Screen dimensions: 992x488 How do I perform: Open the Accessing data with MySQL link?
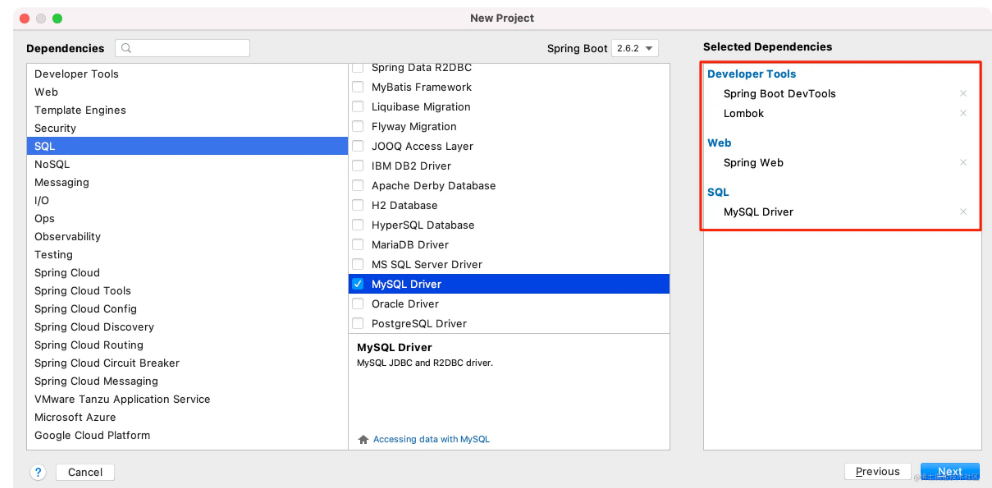(431, 439)
